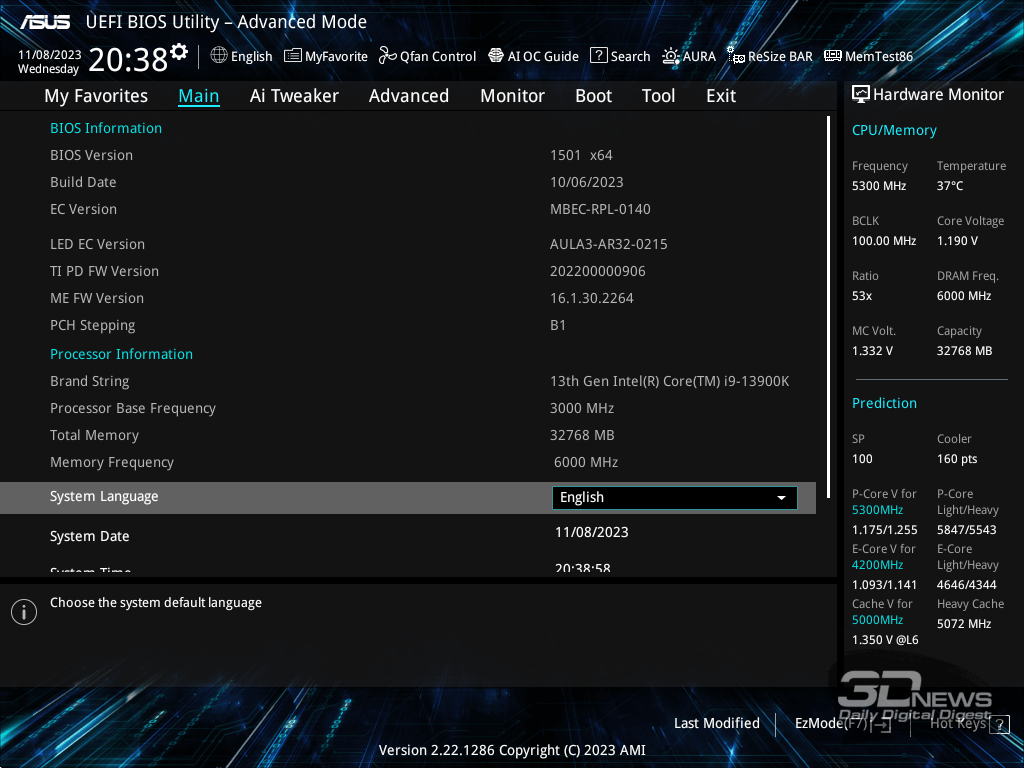Click Core Voltage 1.190 V reading
Image resolution: width=1024 pixels, height=768 pixels.
957,241
